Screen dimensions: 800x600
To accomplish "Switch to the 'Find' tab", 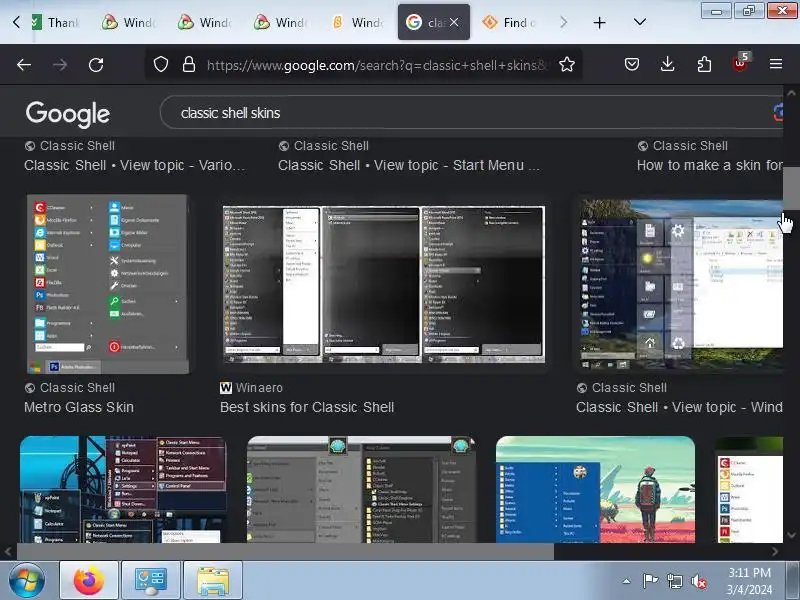I will click(x=510, y=22).
